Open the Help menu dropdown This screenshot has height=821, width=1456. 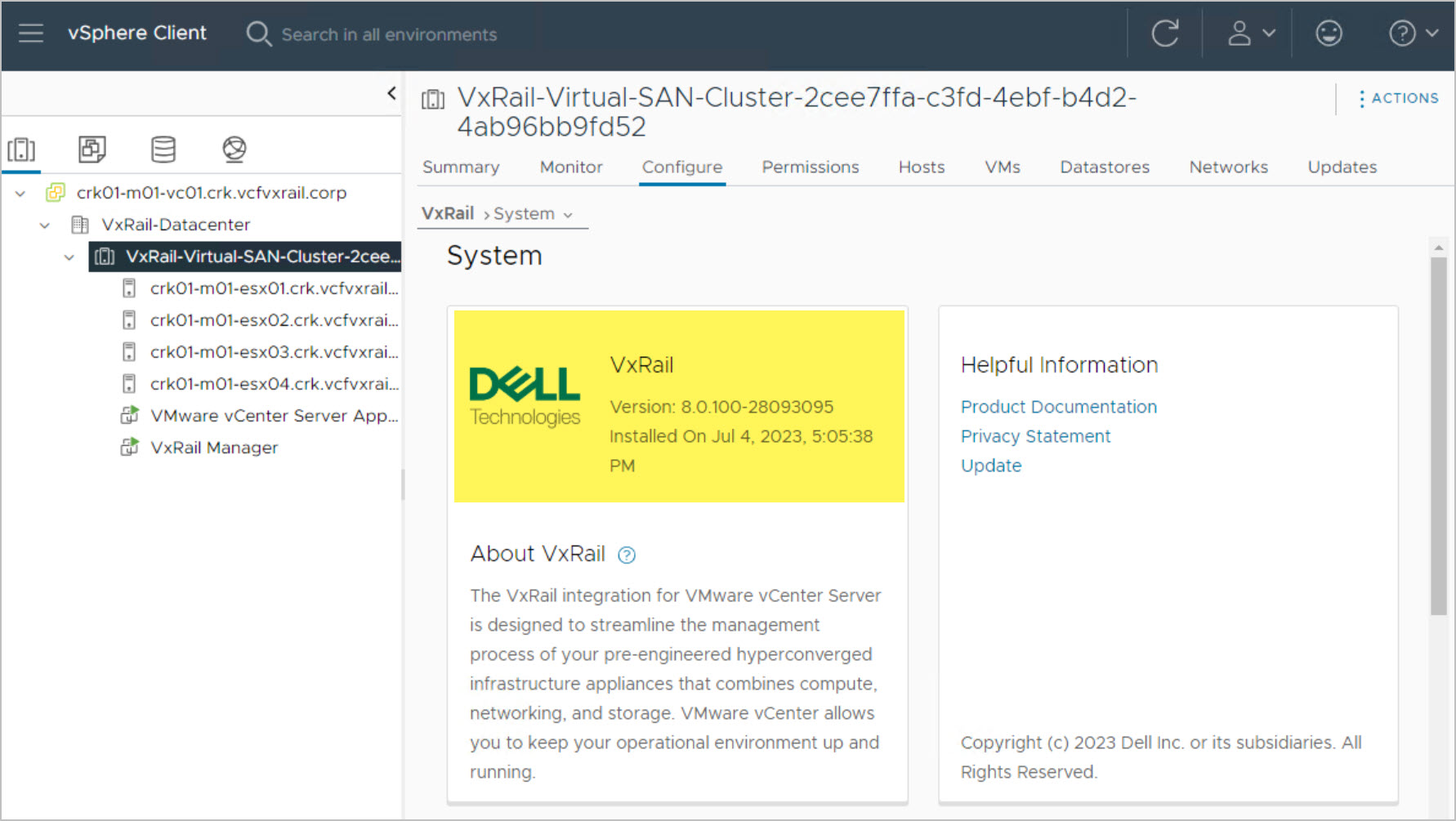[1413, 33]
